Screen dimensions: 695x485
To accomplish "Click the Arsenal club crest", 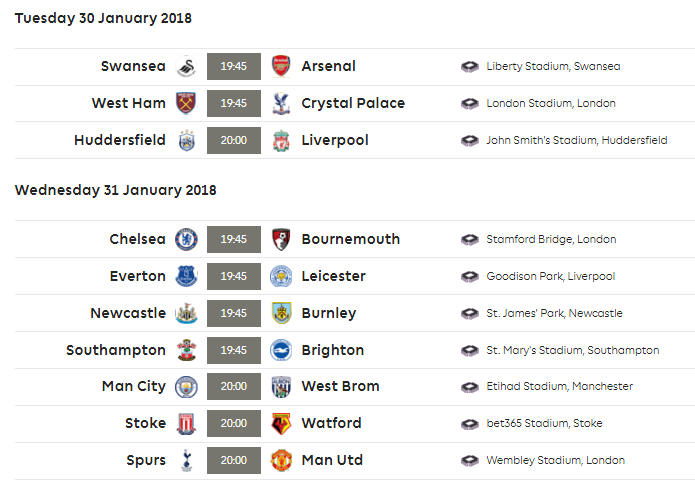I will [281, 66].
